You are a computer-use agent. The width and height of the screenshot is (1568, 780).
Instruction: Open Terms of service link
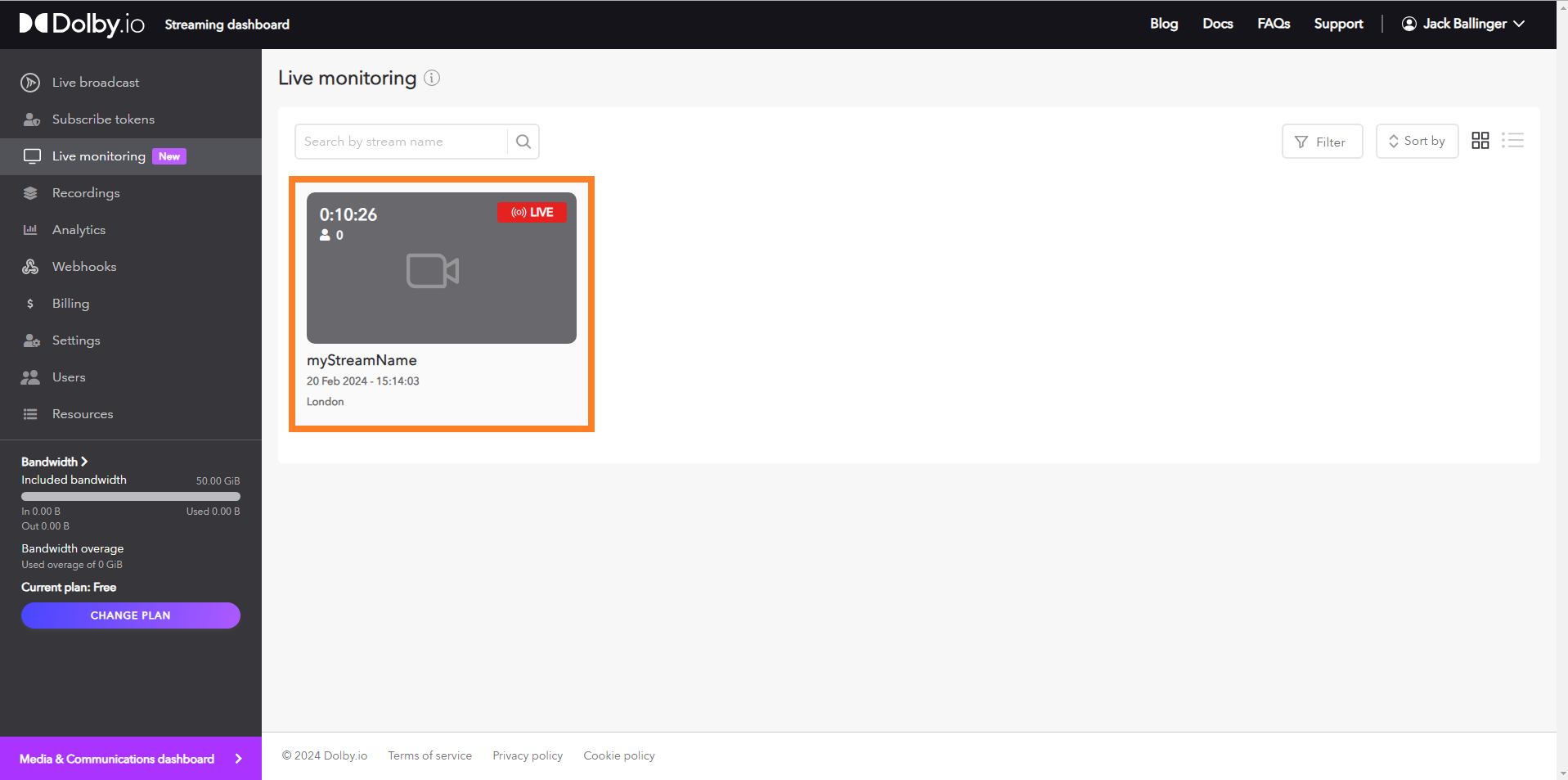429,755
